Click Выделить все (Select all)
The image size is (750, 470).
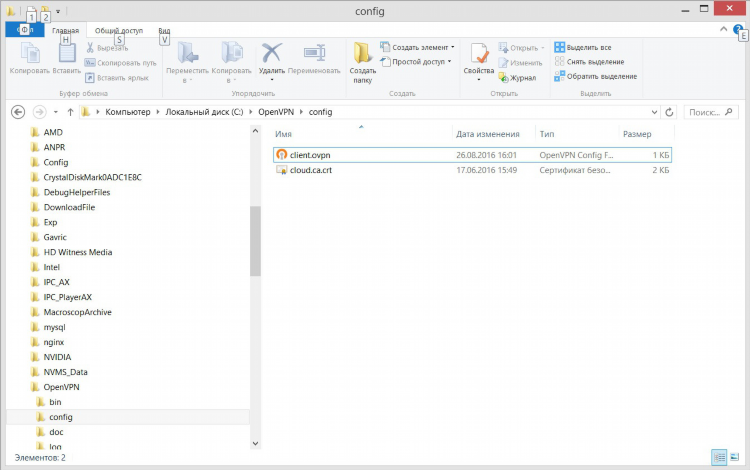point(583,47)
